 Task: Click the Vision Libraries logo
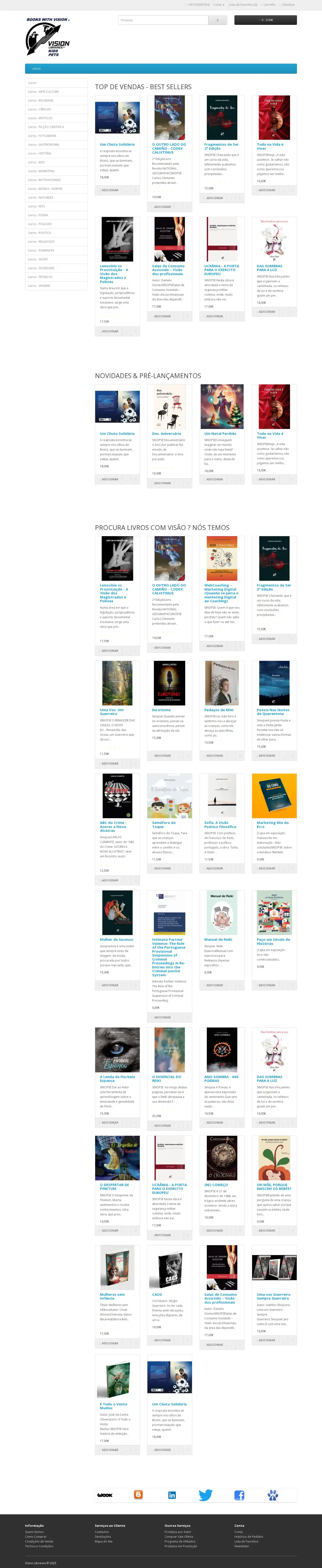click(47, 37)
